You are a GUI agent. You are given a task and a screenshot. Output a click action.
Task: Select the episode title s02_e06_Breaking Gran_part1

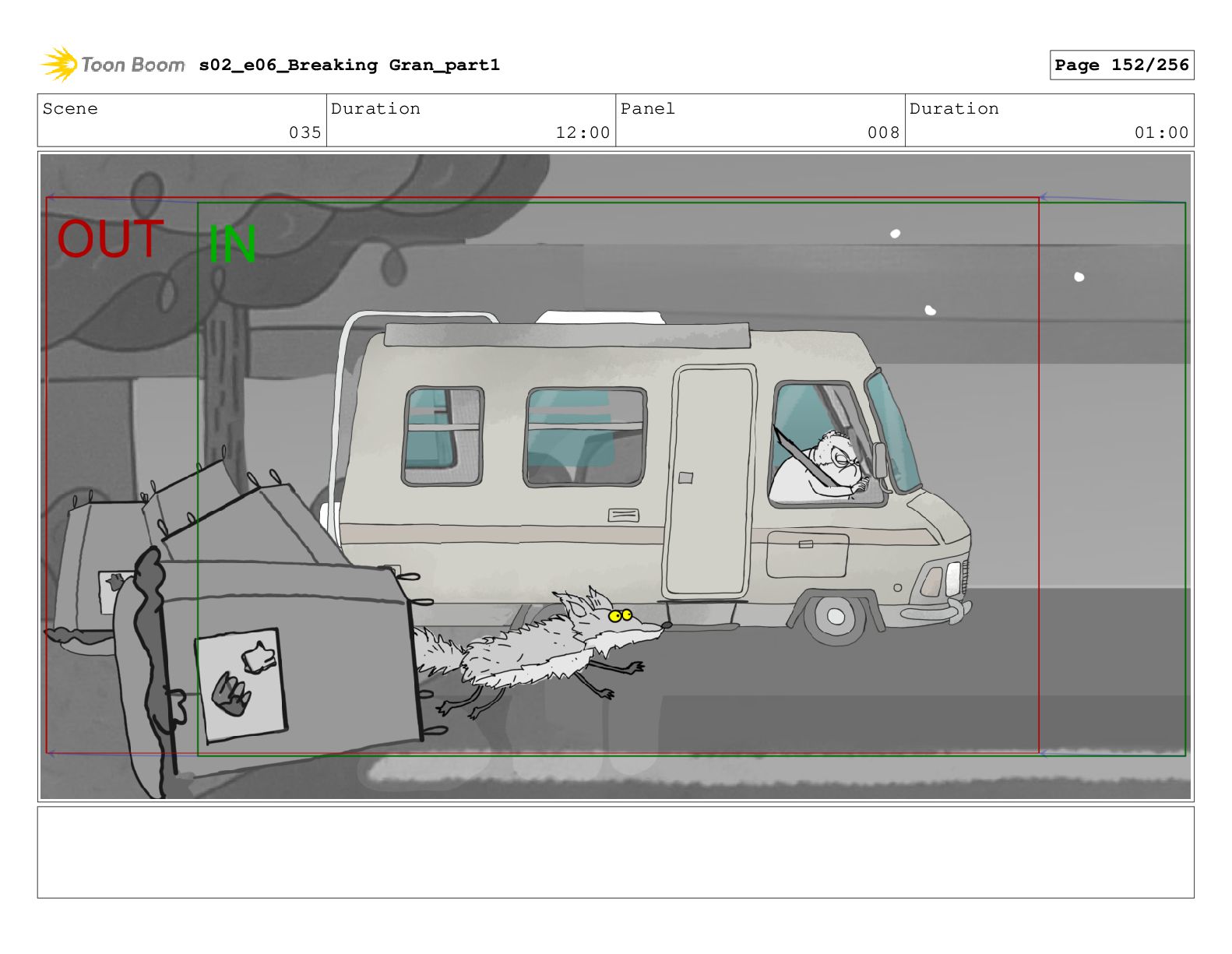point(349,65)
